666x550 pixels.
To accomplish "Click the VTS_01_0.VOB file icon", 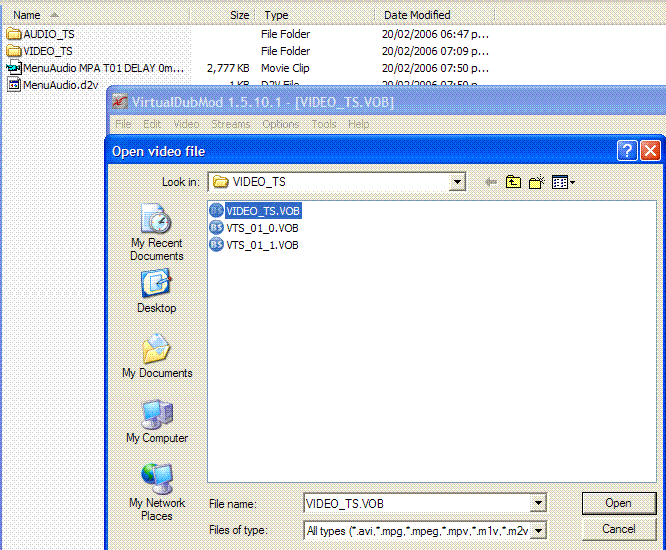I will pyautogui.click(x=217, y=228).
